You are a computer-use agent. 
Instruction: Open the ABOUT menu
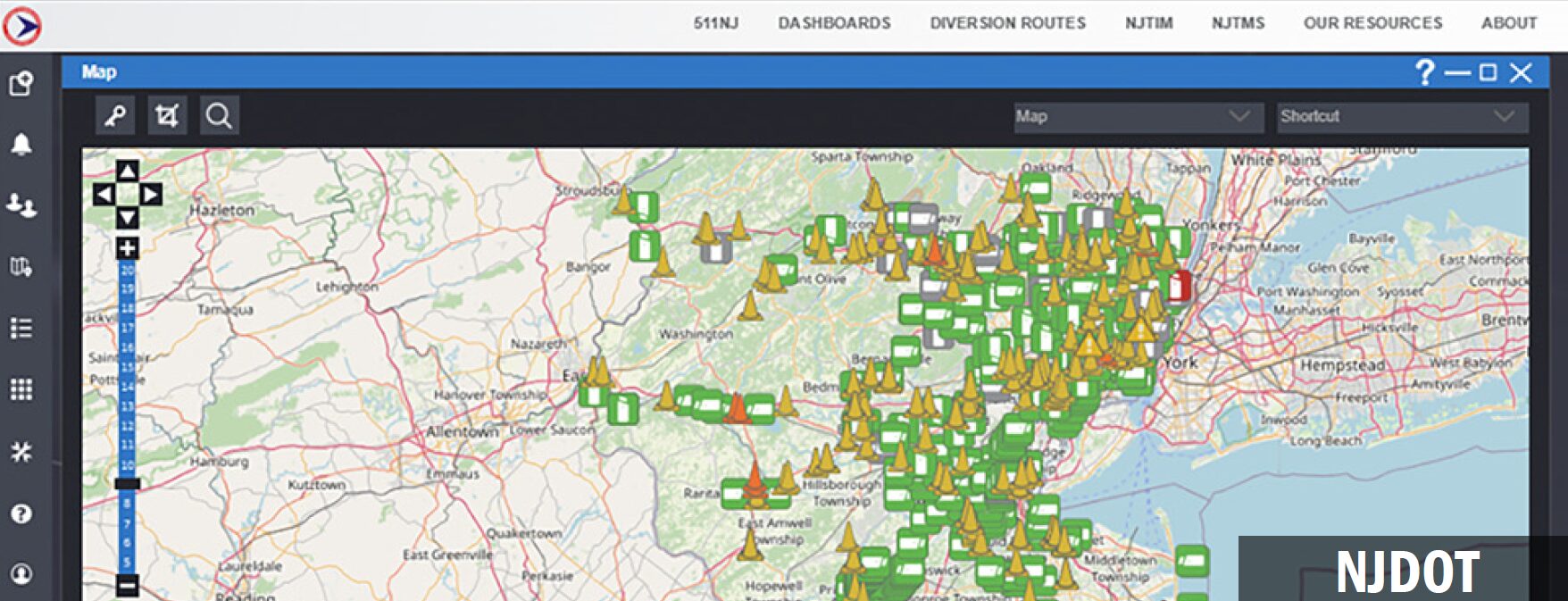(1509, 23)
